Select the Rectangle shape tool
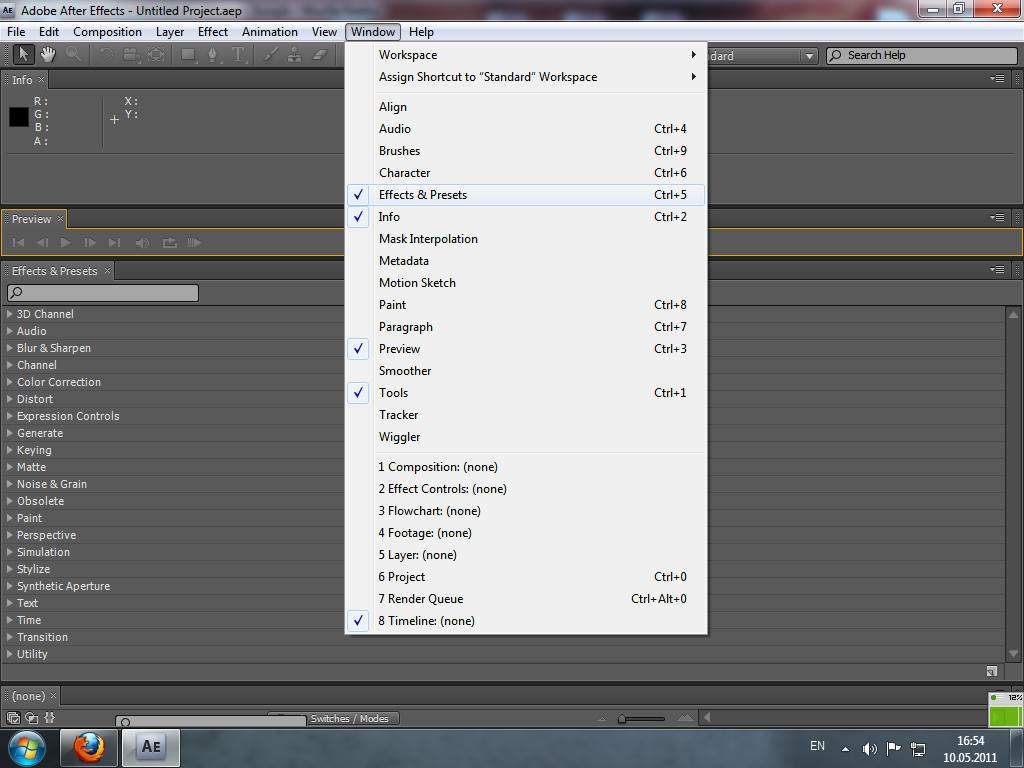1024x768 pixels. pos(188,55)
